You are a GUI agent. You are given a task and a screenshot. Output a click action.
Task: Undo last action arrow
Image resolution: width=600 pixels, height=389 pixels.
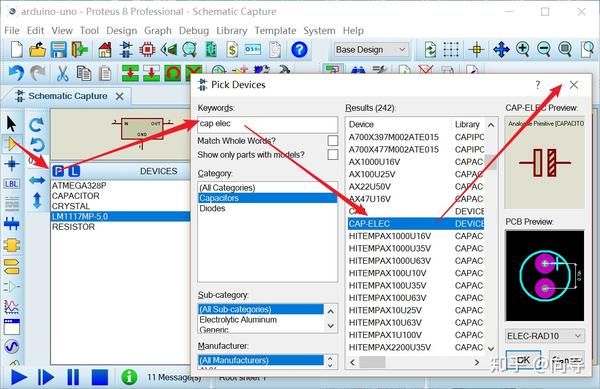coord(16,73)
